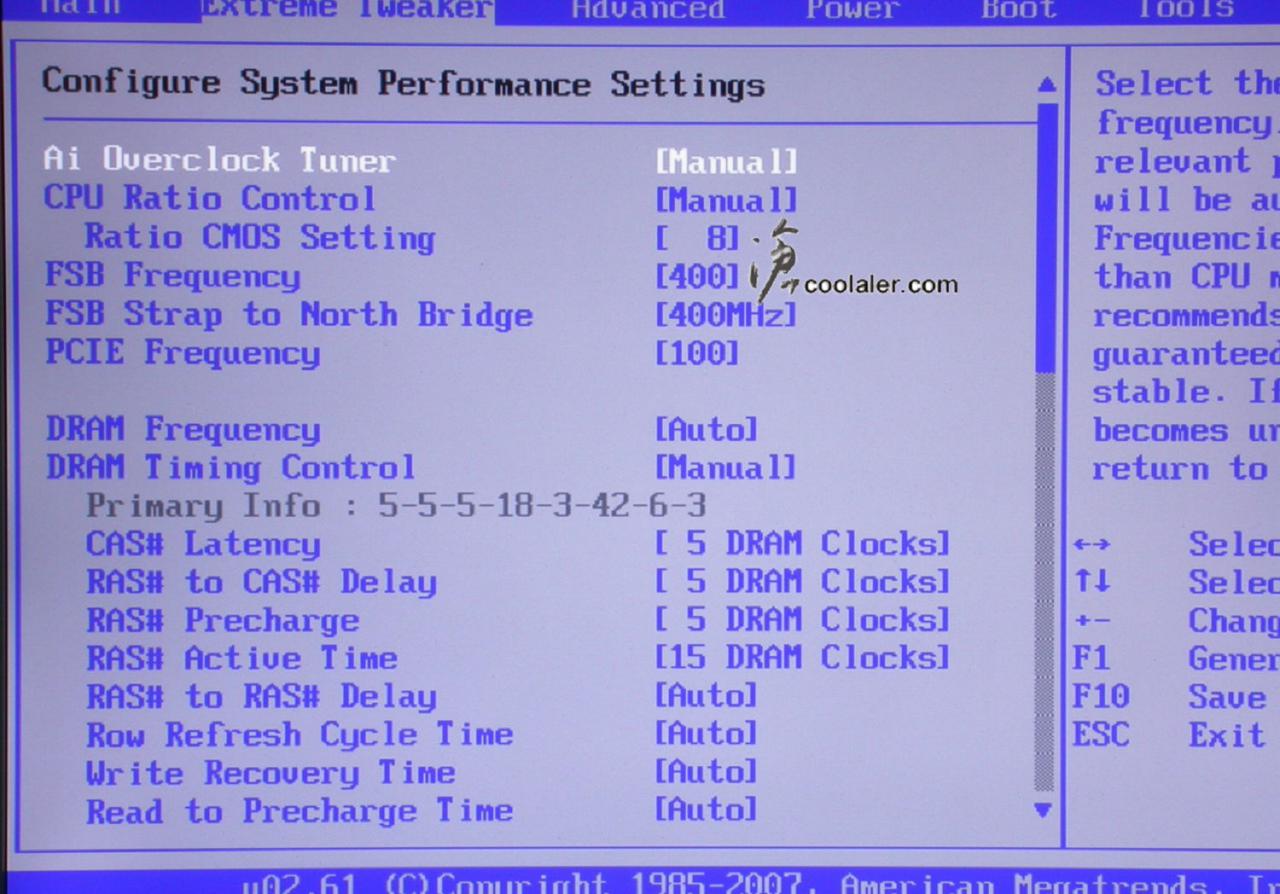Change RAS# Active Time 15 DRAM Clocks
This screenshot has width=1280, height=894.
click(x=802, y=658)
